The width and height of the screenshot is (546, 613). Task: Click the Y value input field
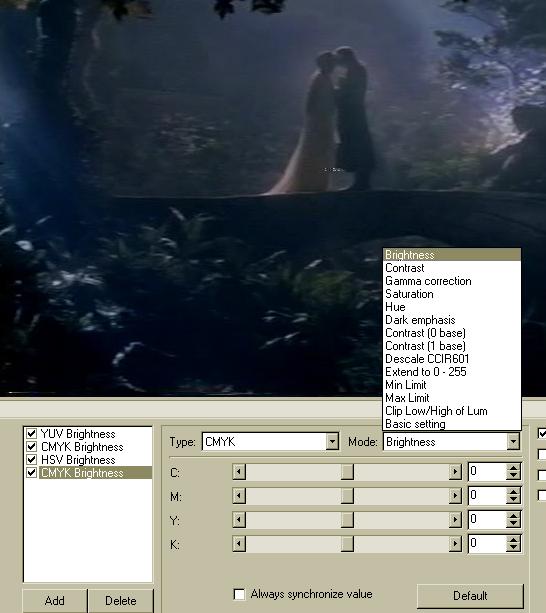click(x=487, y=520)
